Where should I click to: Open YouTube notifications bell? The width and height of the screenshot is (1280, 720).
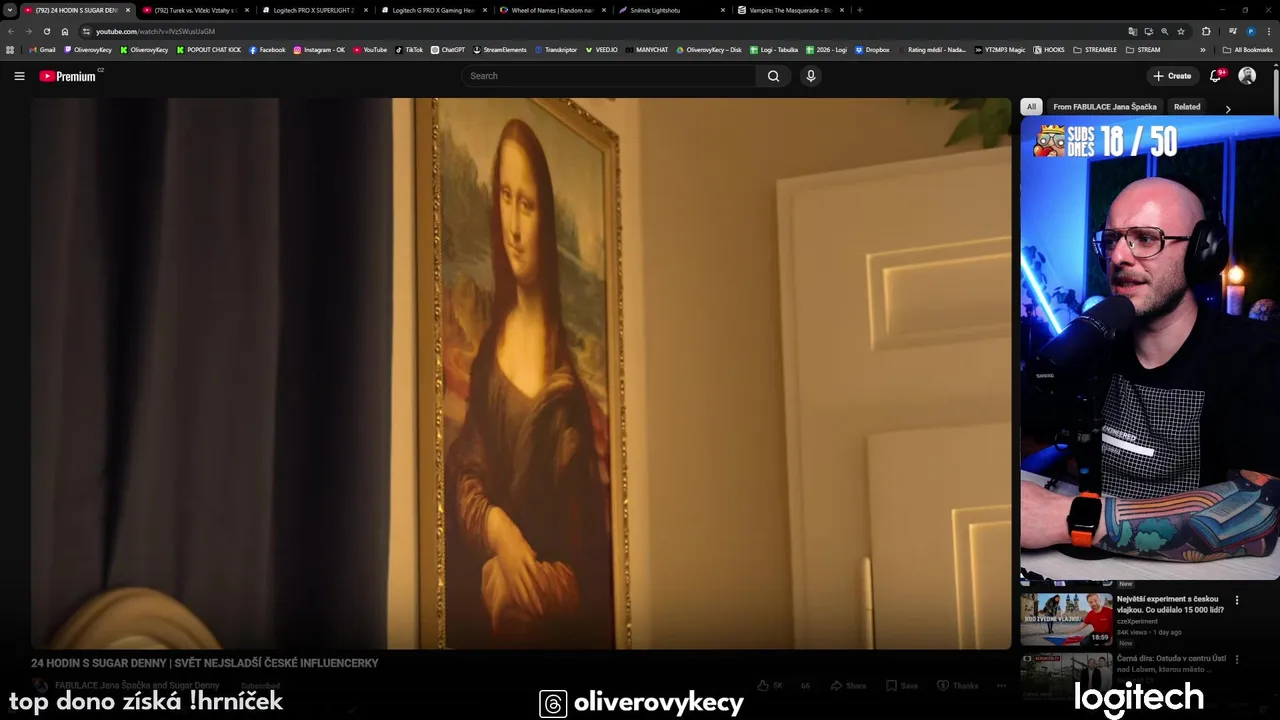tap(1216, 76)
